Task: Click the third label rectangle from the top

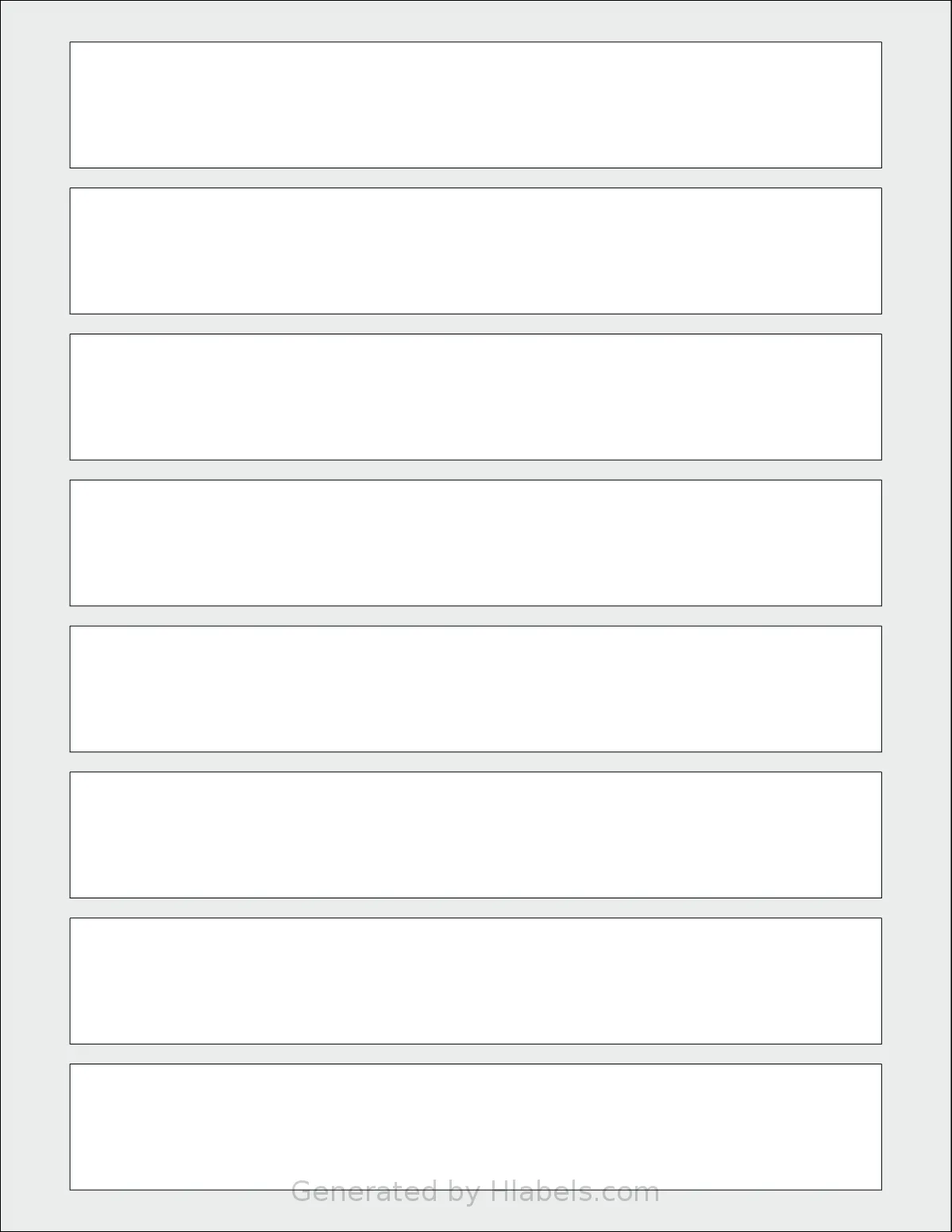Action: tap(476, 397)
